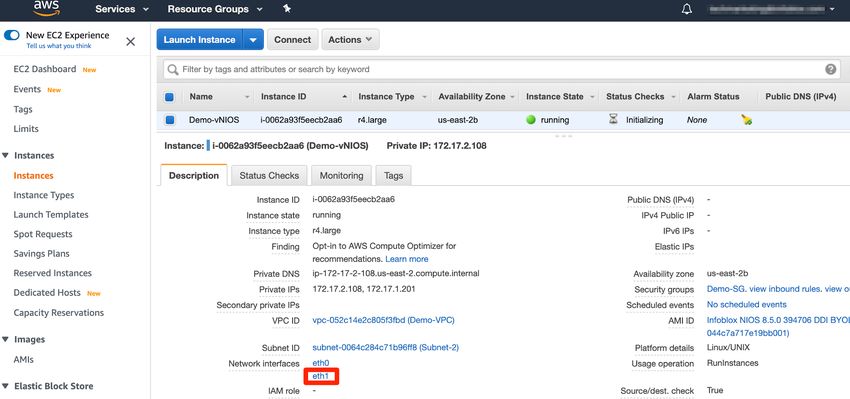This screenshot has height=399, width=850.
Task: Open Dedicated Hosts in sidebar
Action: click(47, 293)
